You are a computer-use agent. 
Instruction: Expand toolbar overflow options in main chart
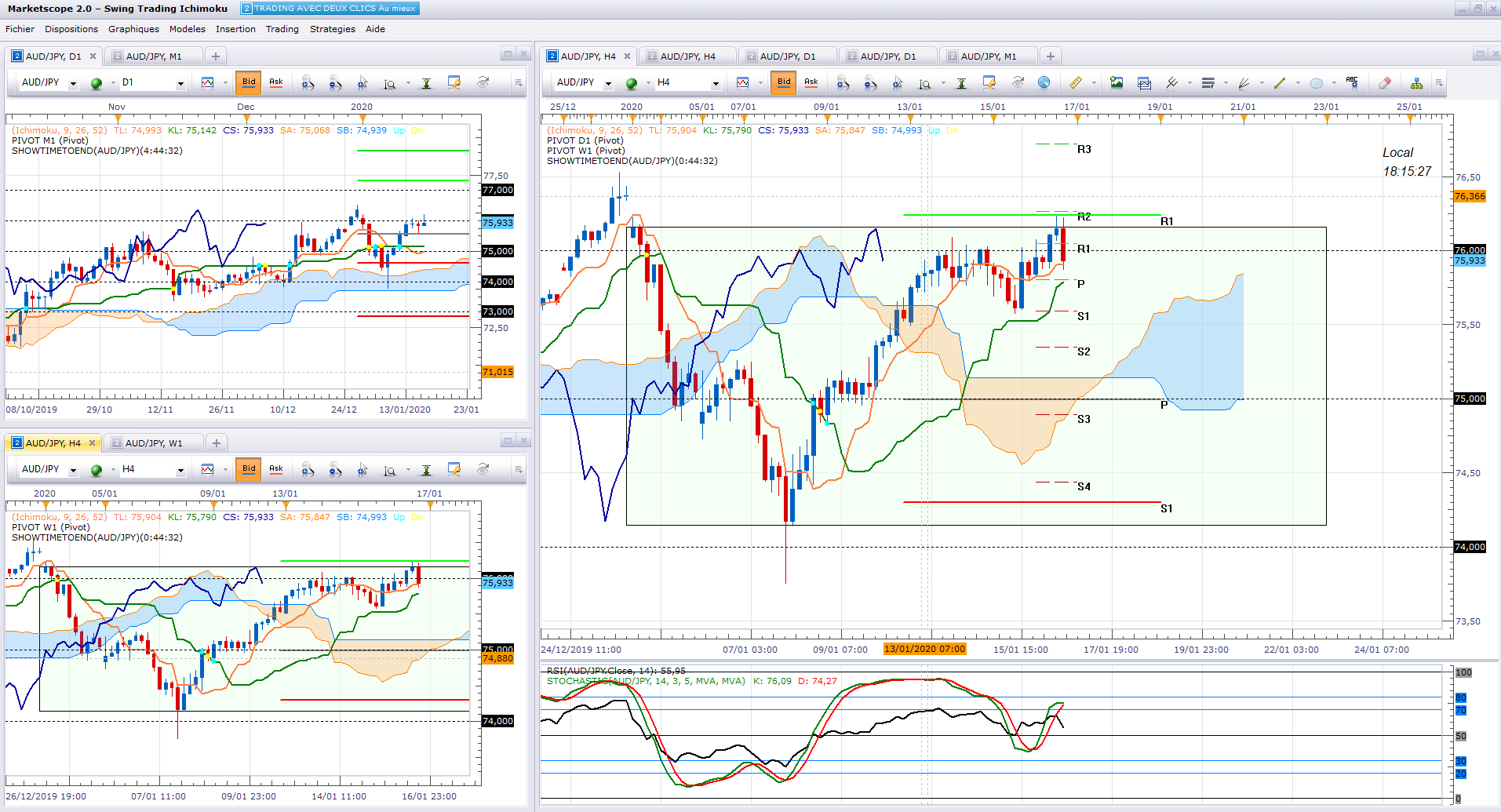pos(1438,82)
